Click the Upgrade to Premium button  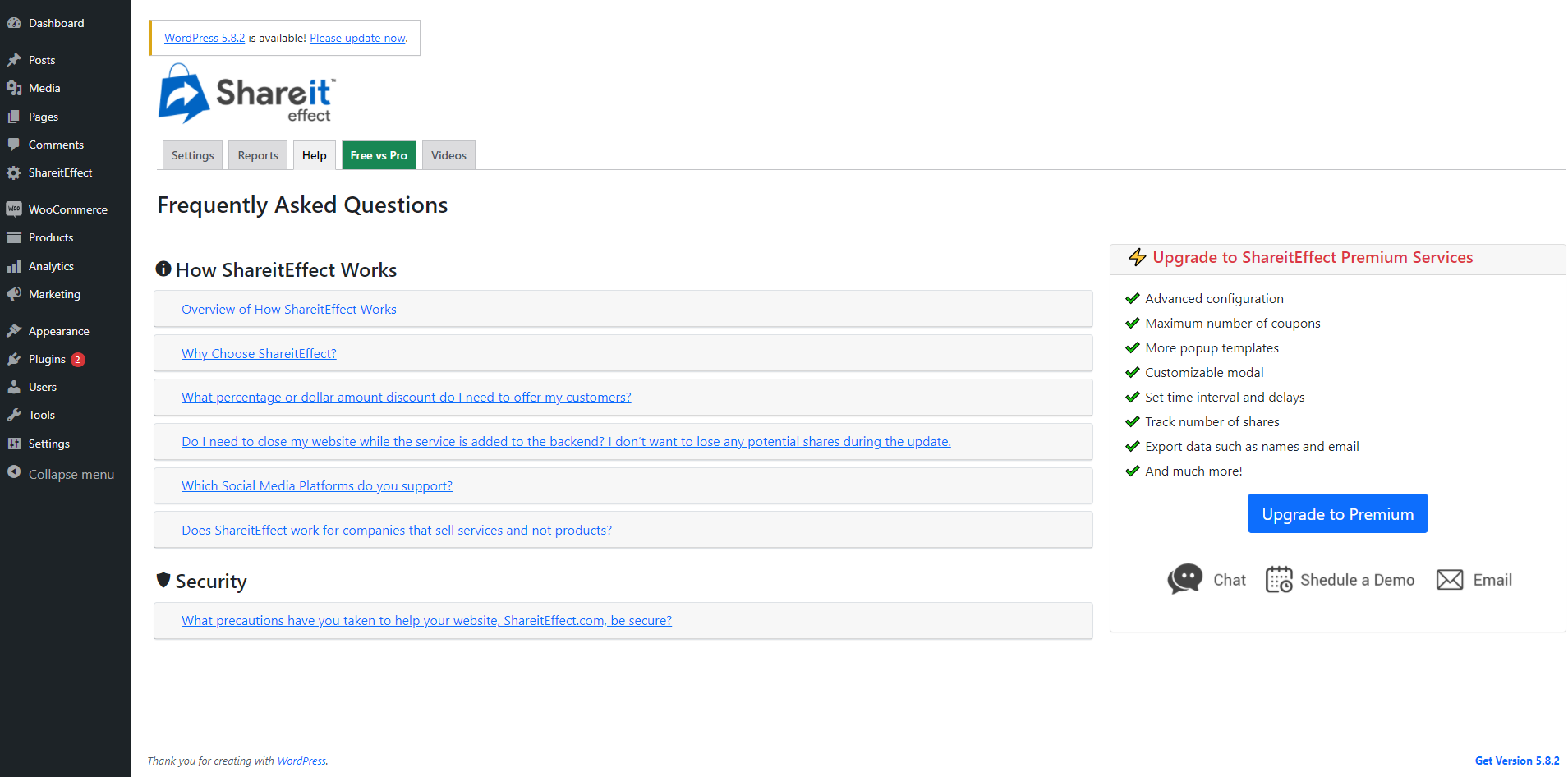tap(1337, 513)
